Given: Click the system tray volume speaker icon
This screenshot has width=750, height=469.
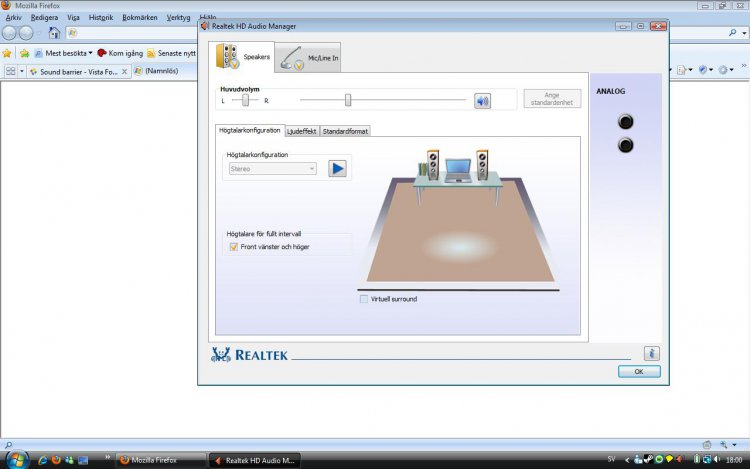Looking at the screenshot, I should coord(717,459).
